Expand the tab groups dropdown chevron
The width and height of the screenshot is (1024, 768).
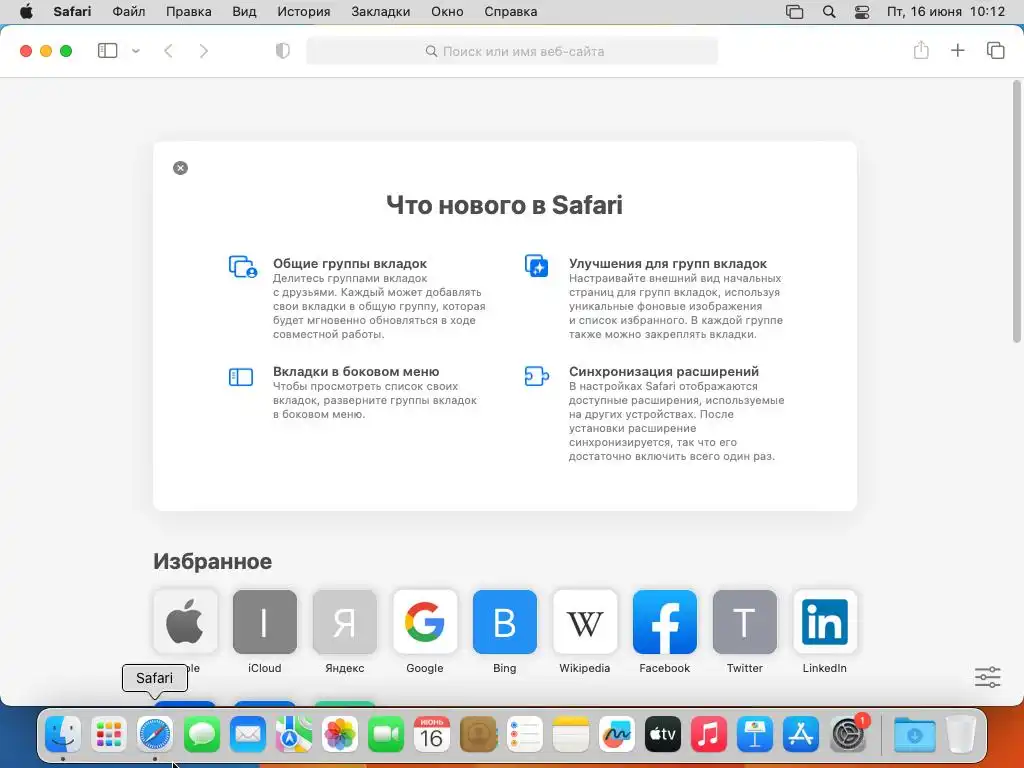click(136, 51)
